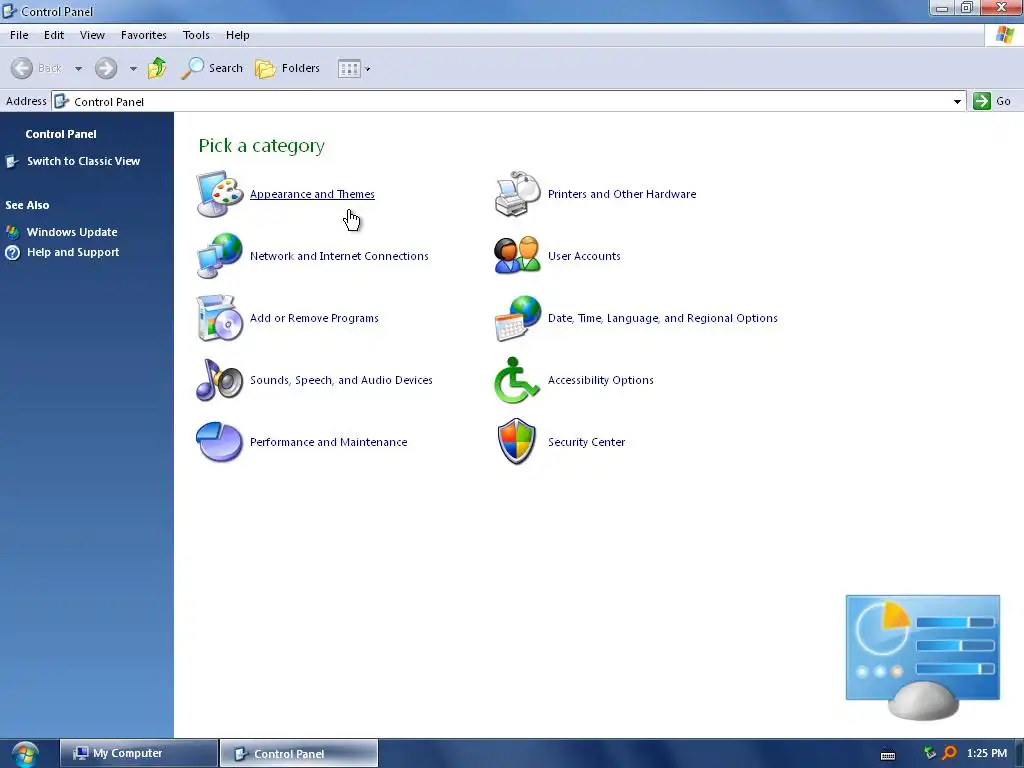Click the Up folder toolbar icon
Viewport: 1024px width, 768px height.
(157, 68)
